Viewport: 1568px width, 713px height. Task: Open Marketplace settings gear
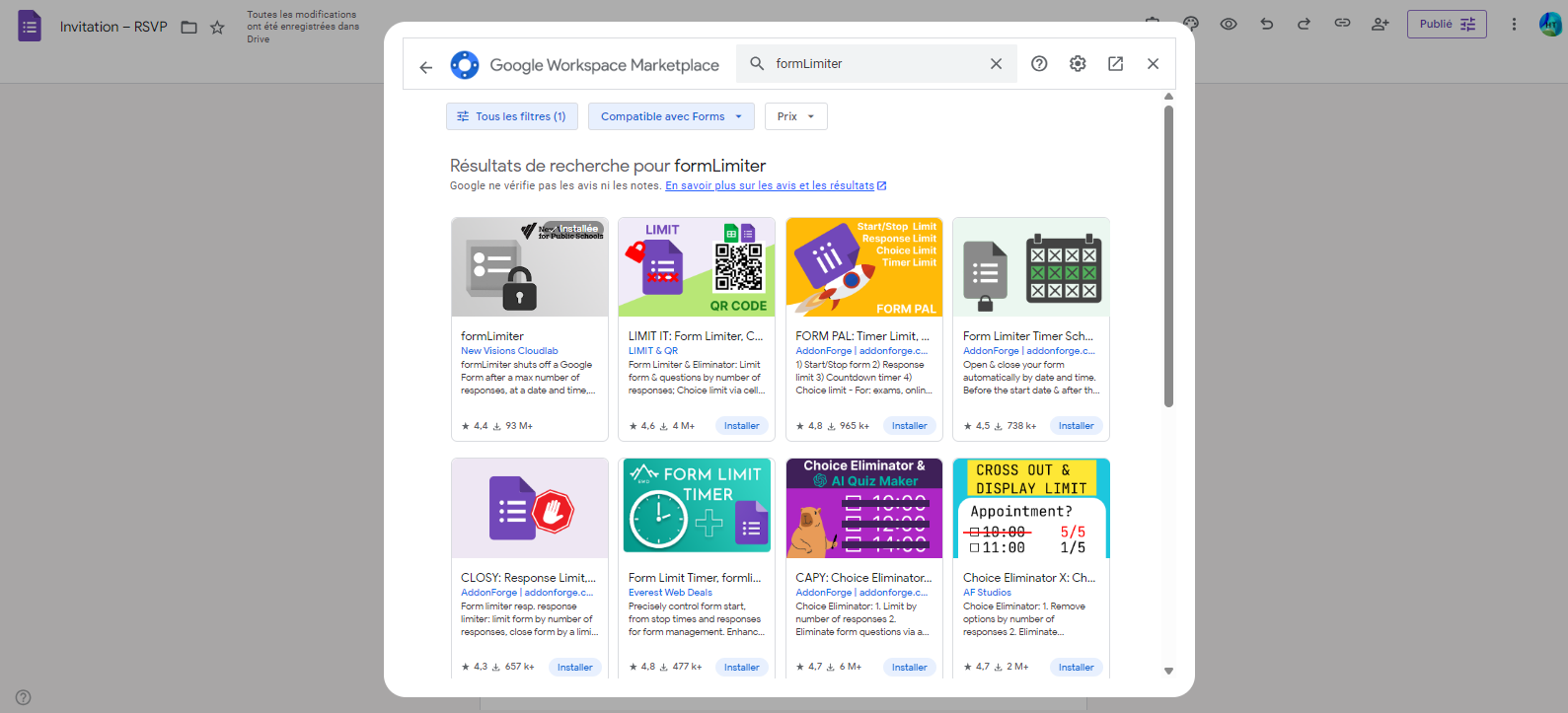[1078, 63]
